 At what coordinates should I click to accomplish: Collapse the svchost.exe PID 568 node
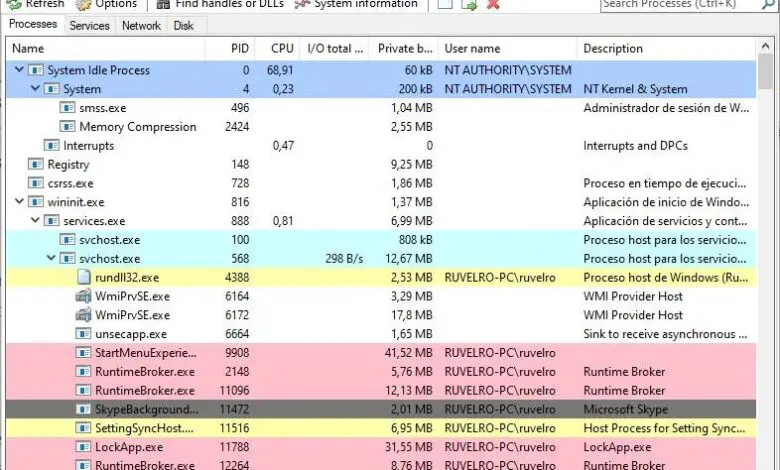coord(51,258)
